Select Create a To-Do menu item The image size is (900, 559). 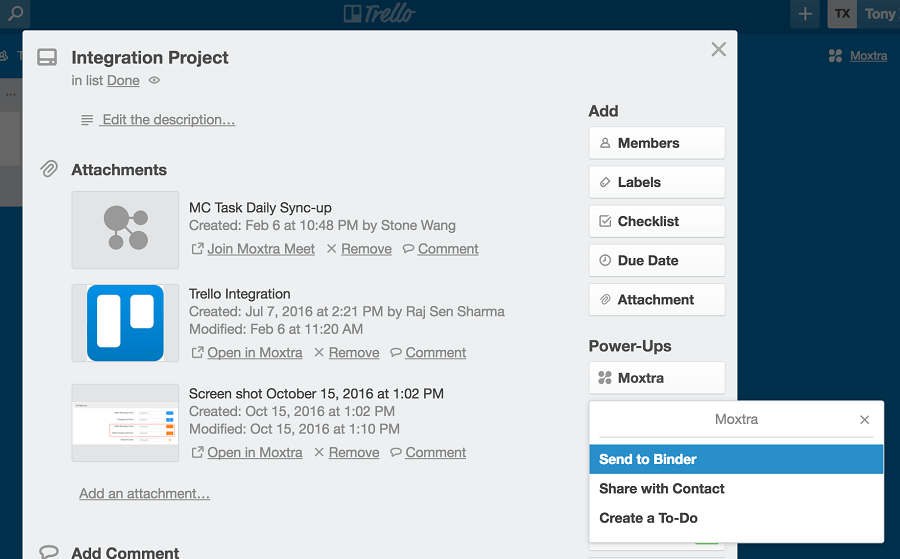click(x=736, y=518)
